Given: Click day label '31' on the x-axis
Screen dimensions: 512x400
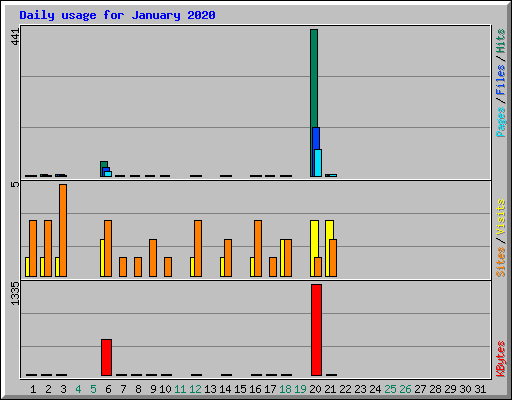Looking at the screenshot, I should tap(480, 389).
